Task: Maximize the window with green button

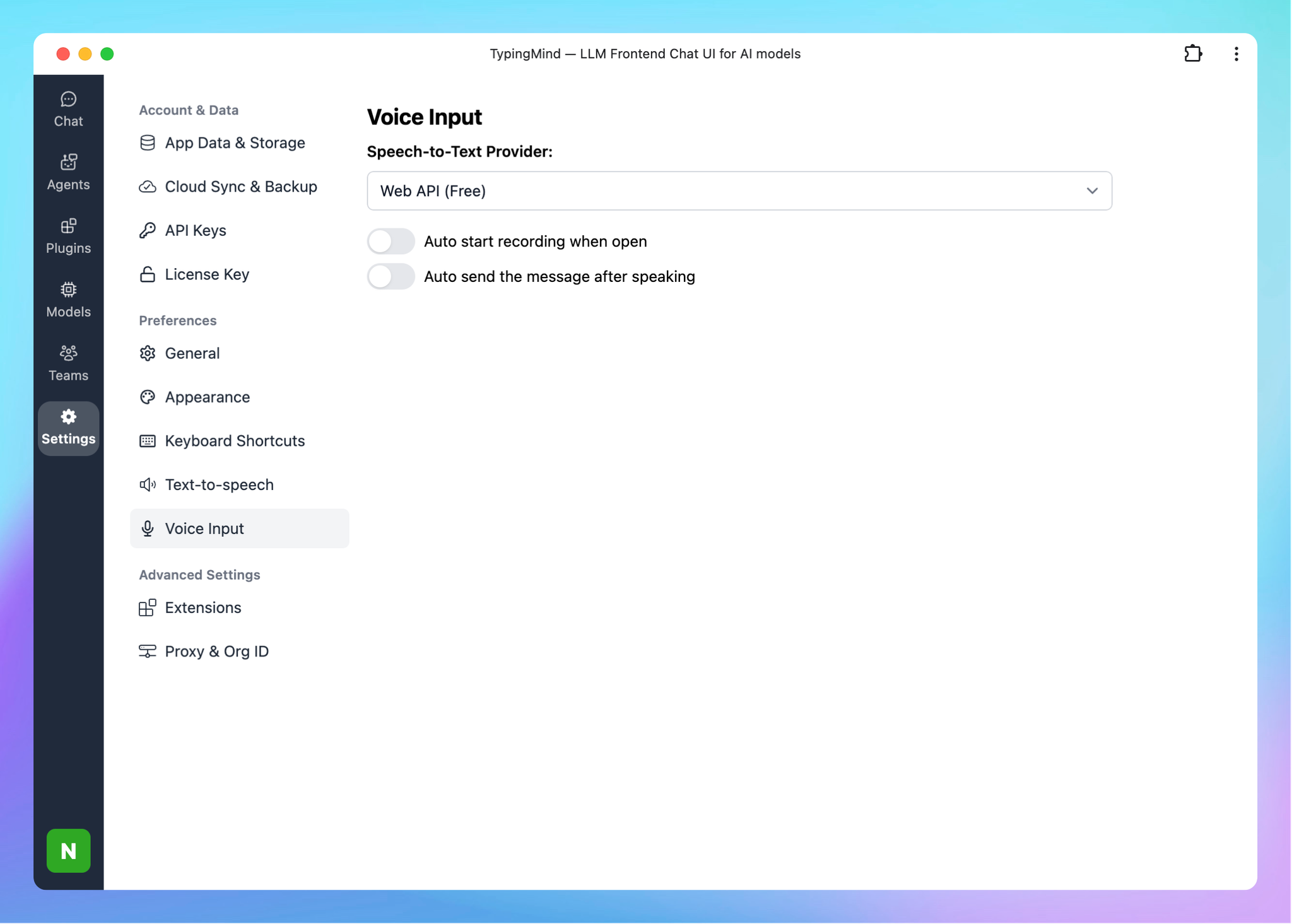Action: [107, 54]
